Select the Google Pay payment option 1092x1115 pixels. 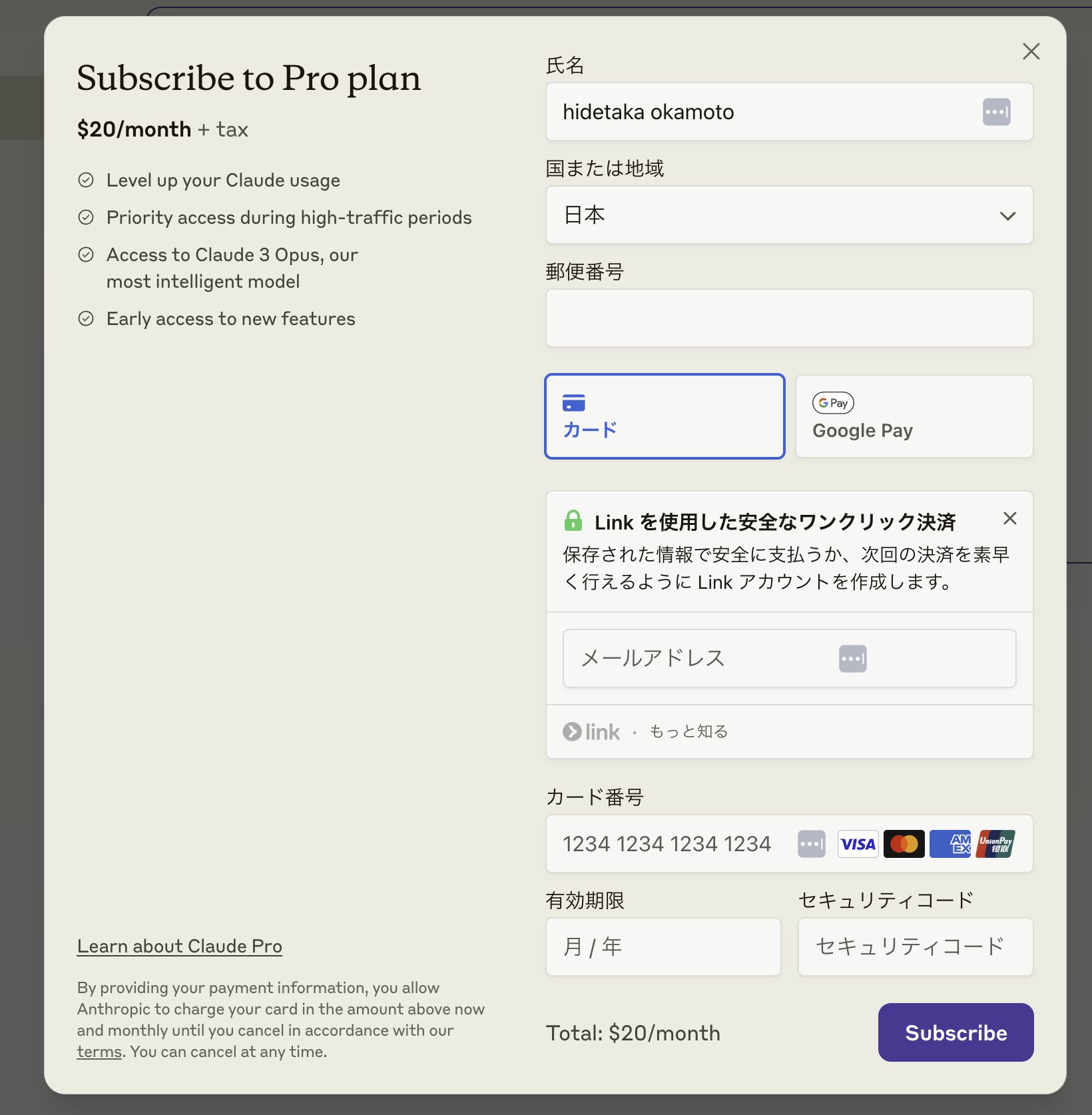[914, 416]
